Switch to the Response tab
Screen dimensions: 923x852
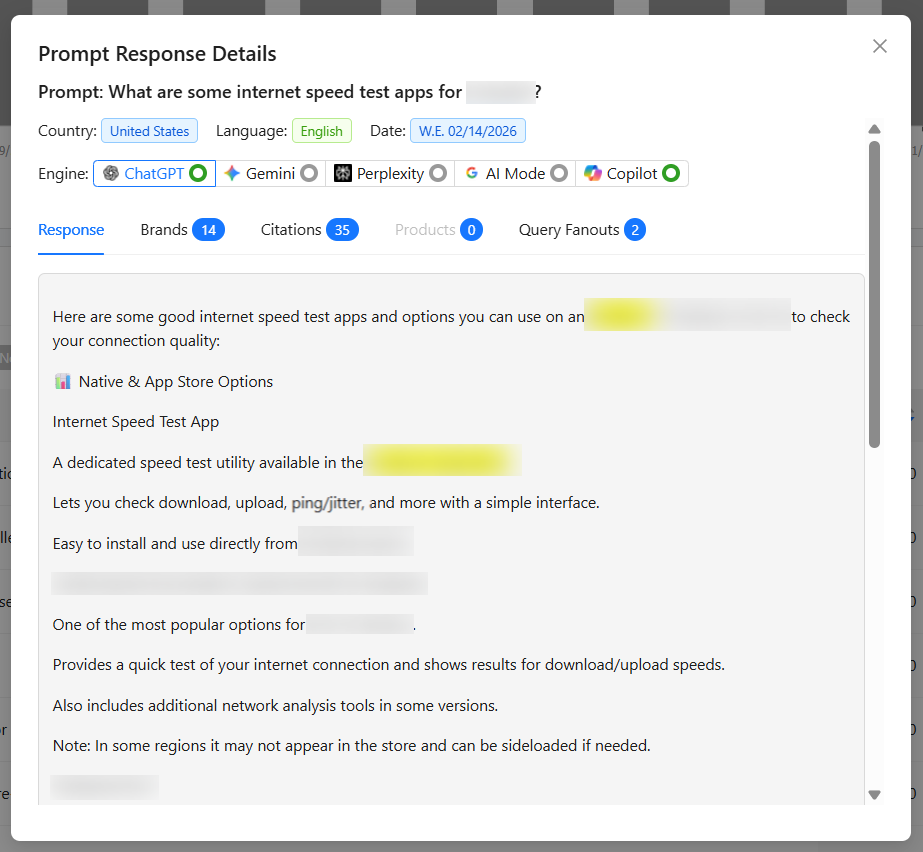(x=71, y=230)
